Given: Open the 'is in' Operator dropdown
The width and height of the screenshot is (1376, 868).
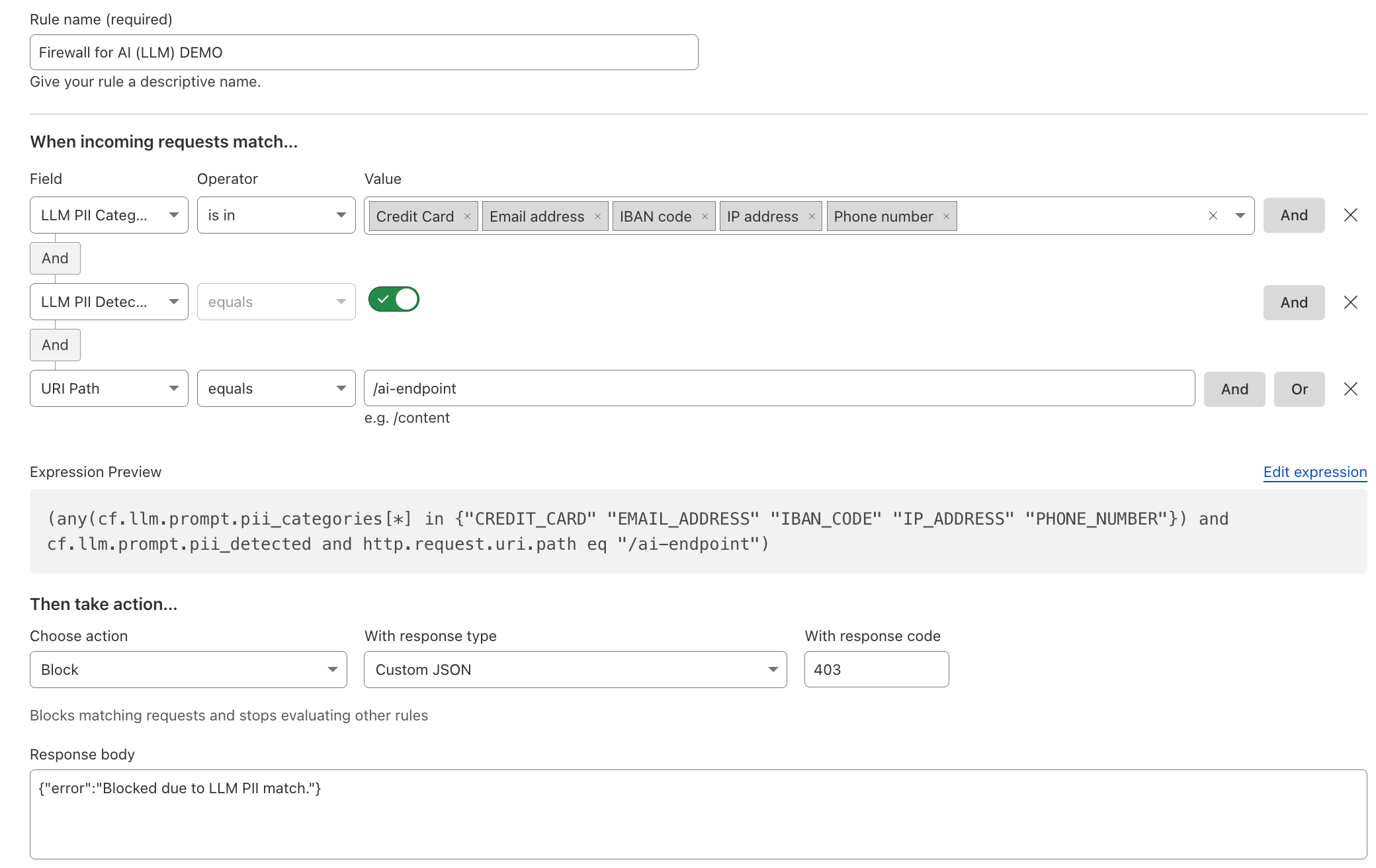Looking at the screenshot, I should (276, 214).
